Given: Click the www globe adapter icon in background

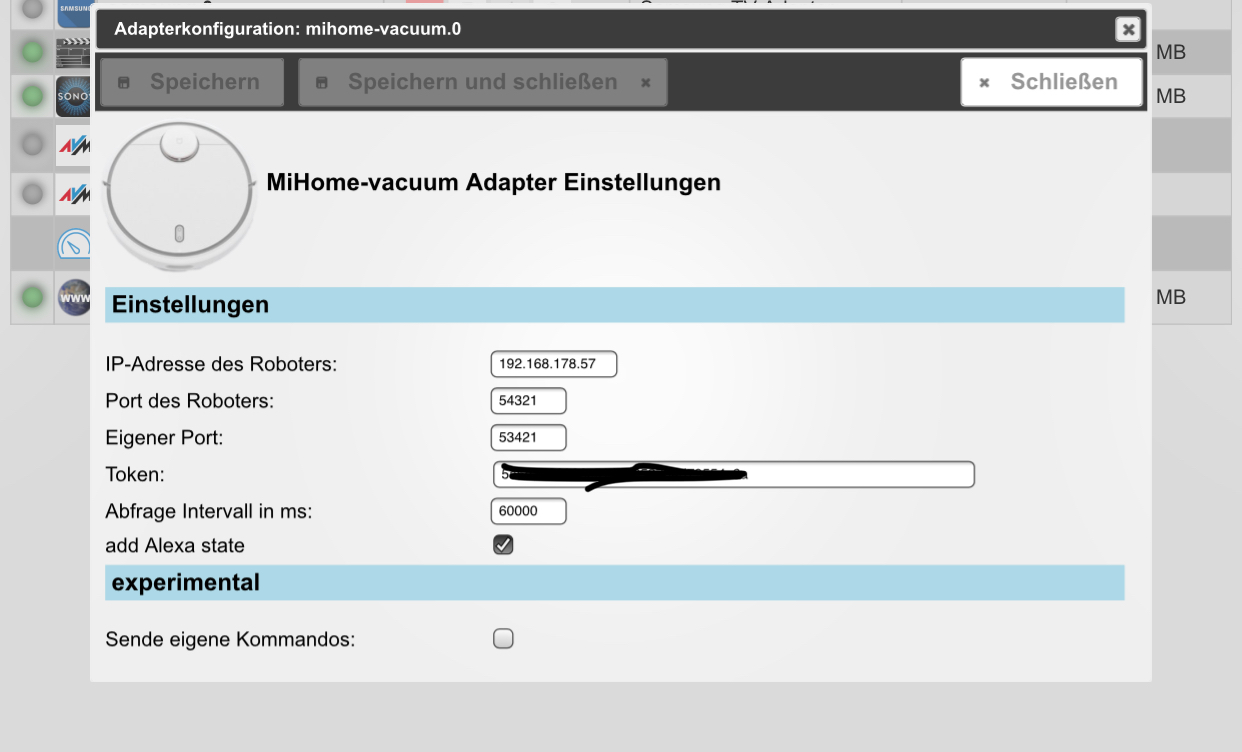Looking at the screenshot, I should [x=73, y=297].
